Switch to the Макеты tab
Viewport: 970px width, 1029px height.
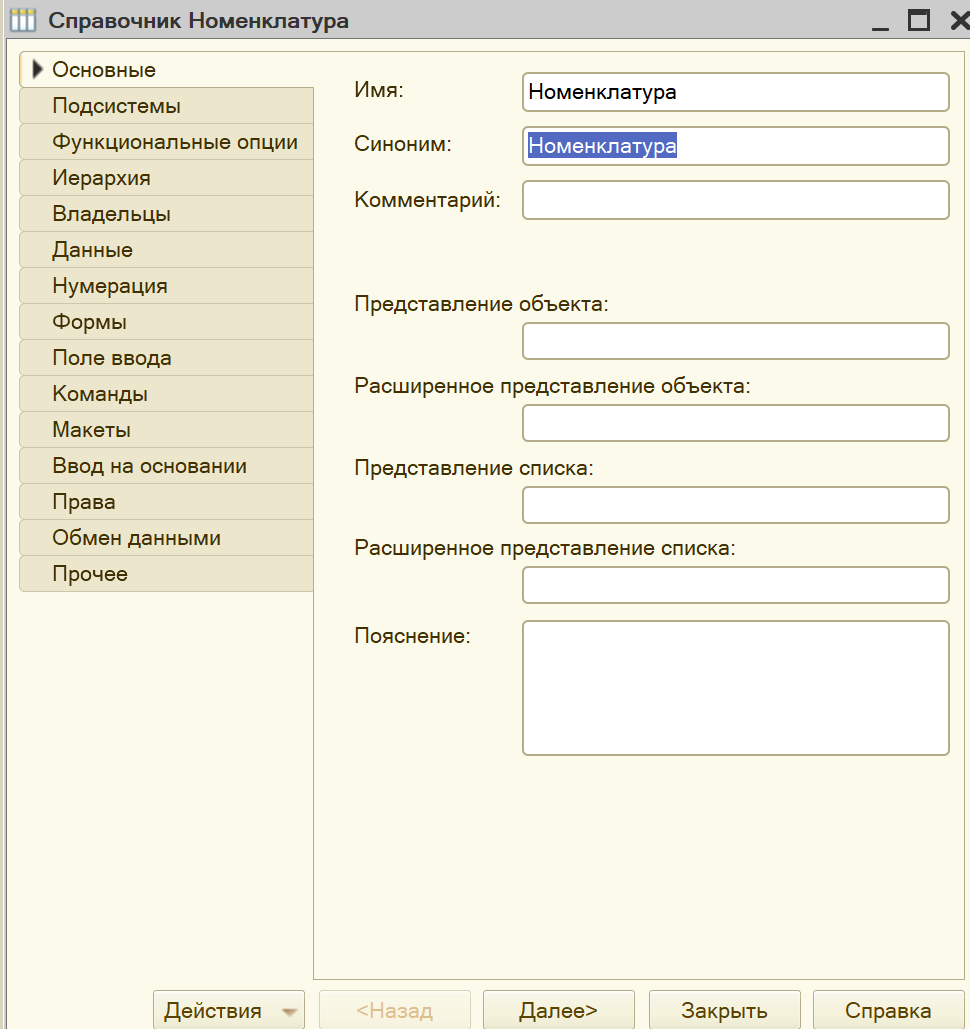(x=167, y=430)
